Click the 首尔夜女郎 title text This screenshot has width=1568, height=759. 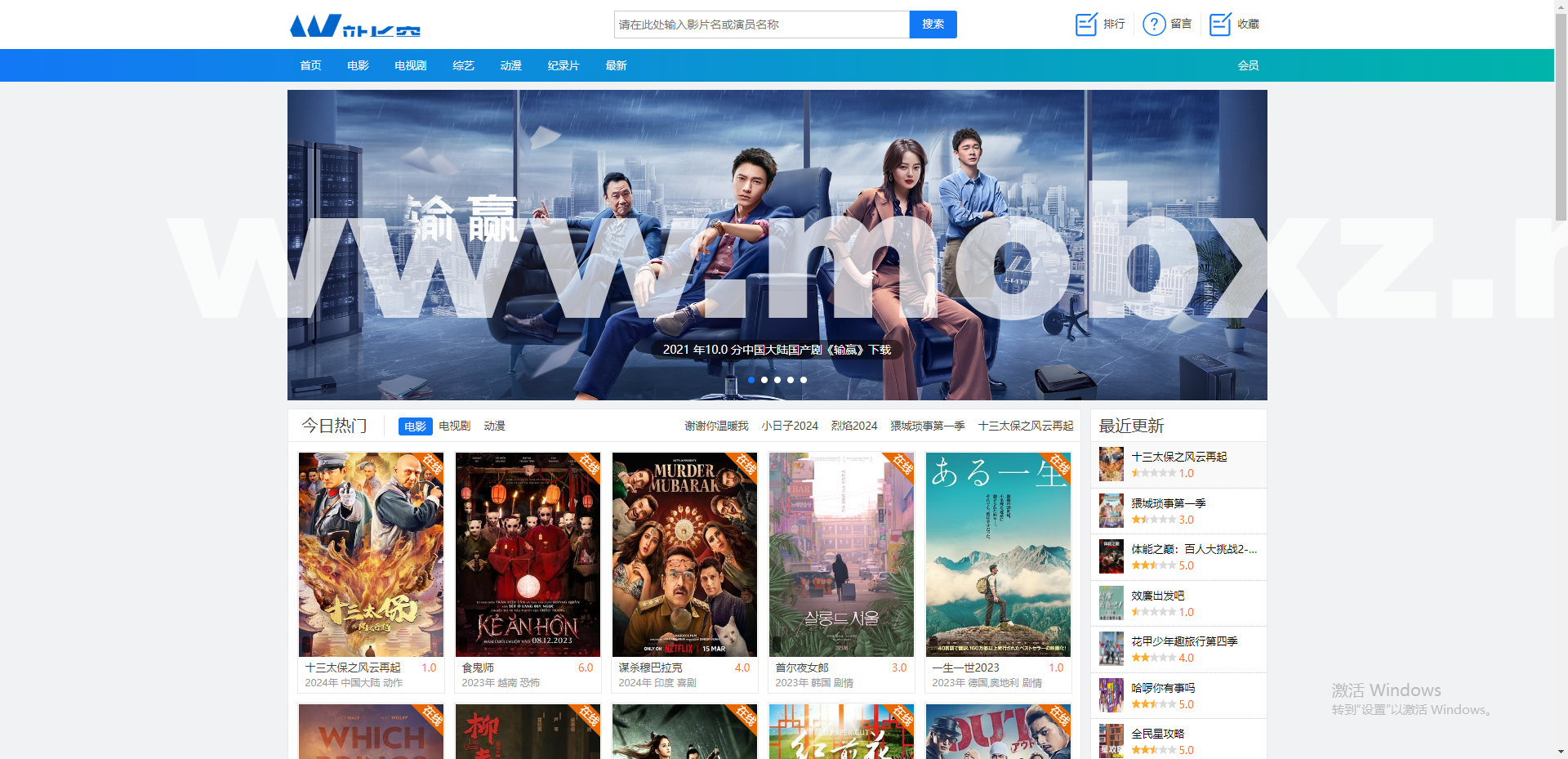point(802,668)
